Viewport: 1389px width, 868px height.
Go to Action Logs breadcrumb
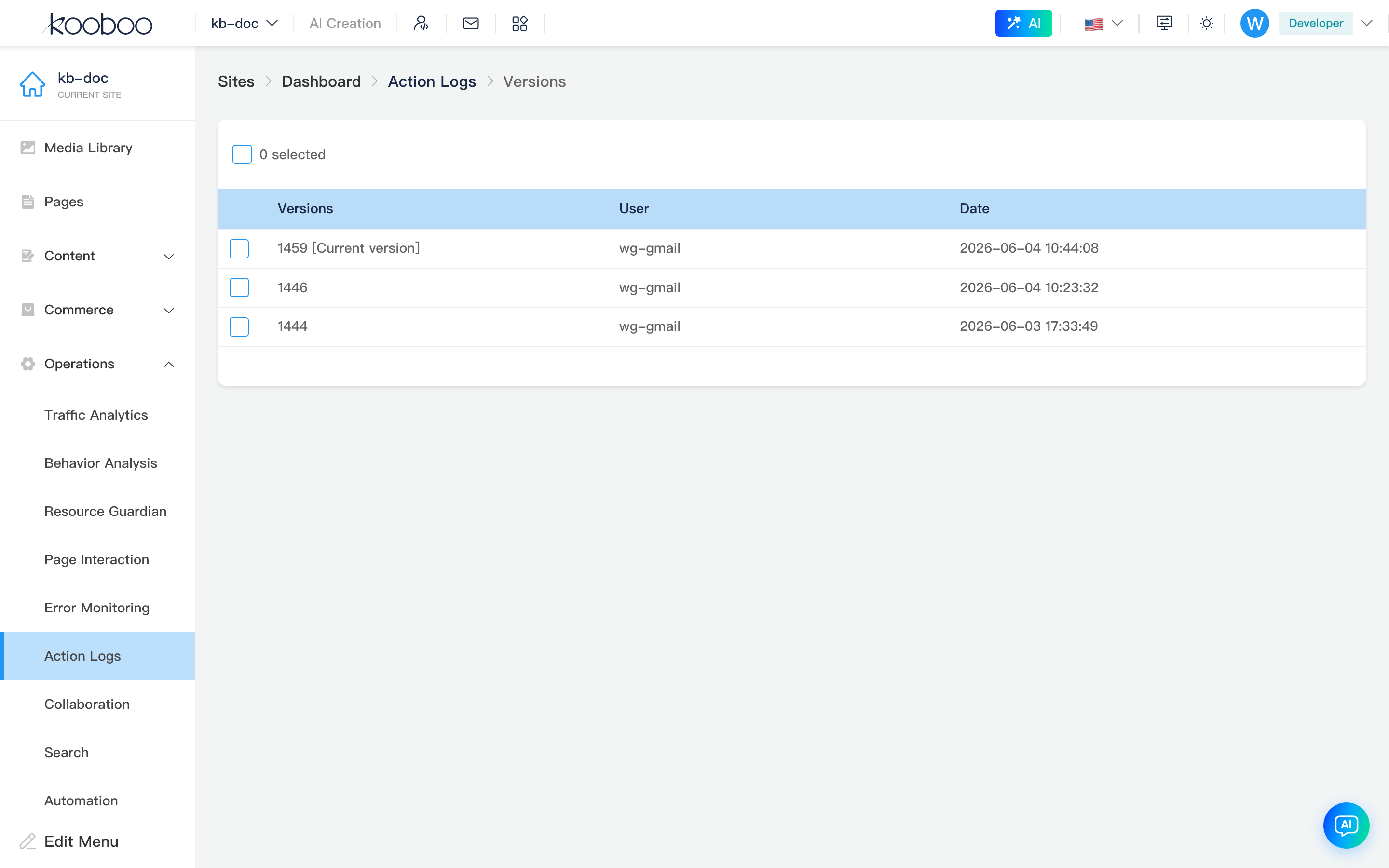(x=432, y=81)
